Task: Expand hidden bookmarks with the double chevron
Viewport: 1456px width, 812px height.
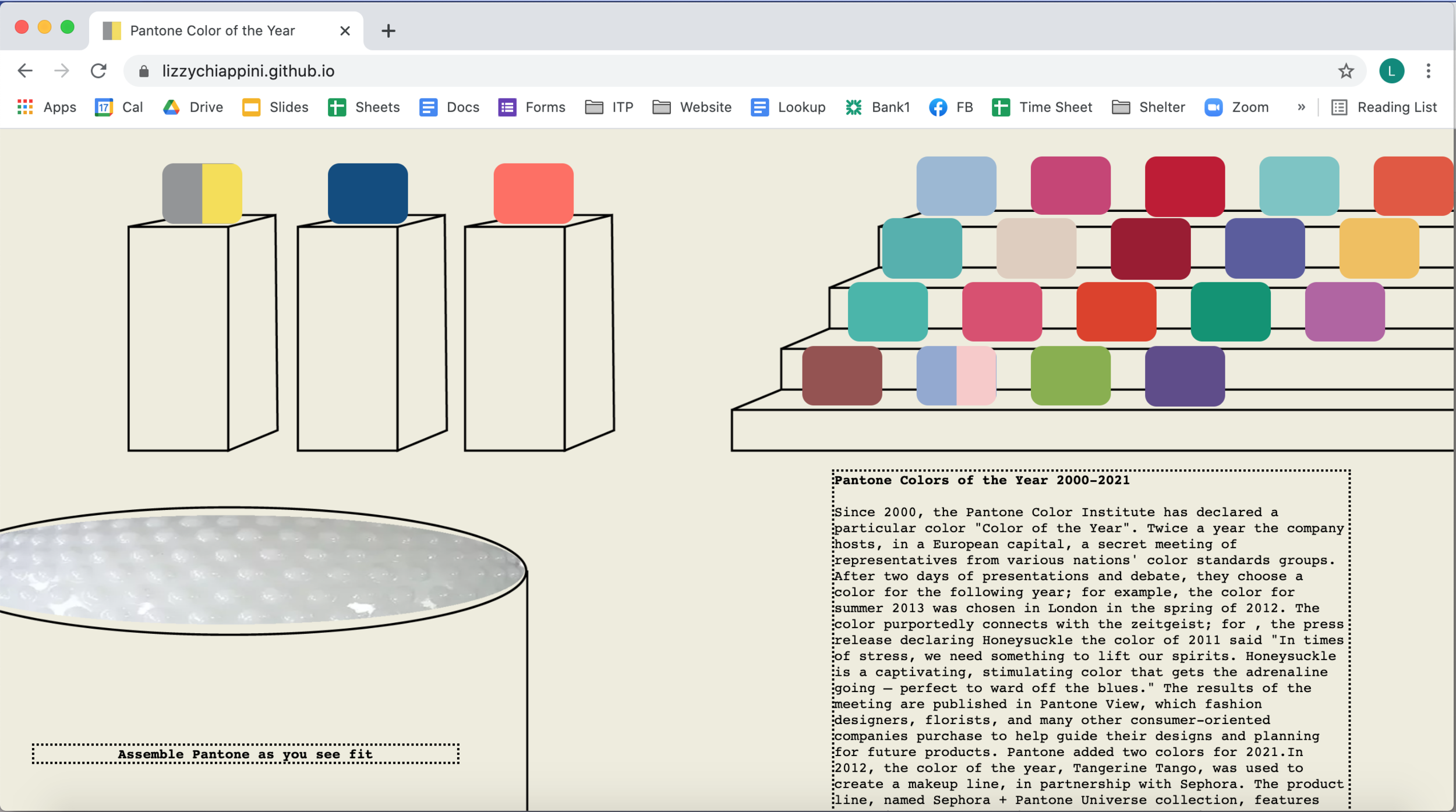Action: tap(1301, 107)
